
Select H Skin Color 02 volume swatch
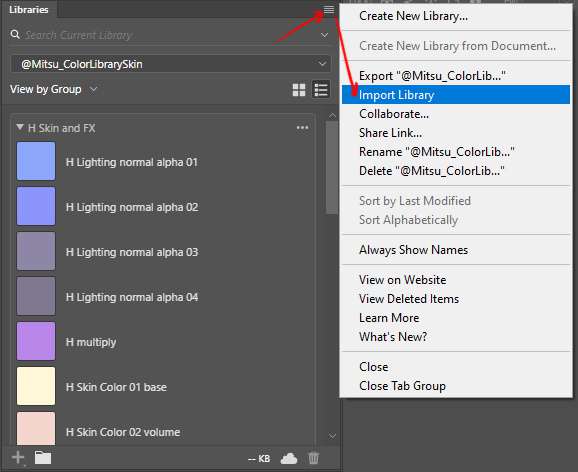click(x=36, y=428)
